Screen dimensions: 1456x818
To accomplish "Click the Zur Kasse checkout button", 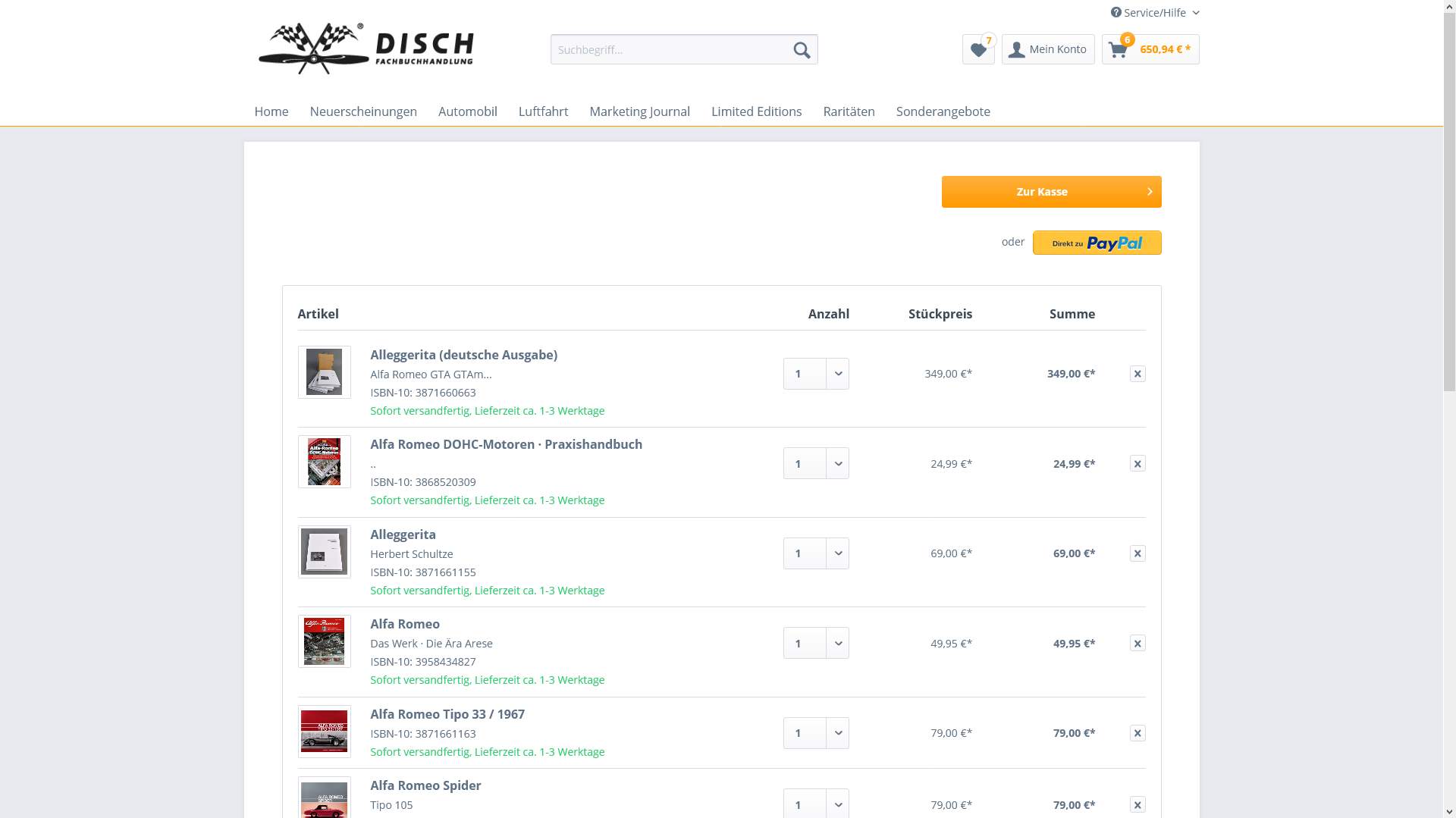I will [x=1051, y=192].
